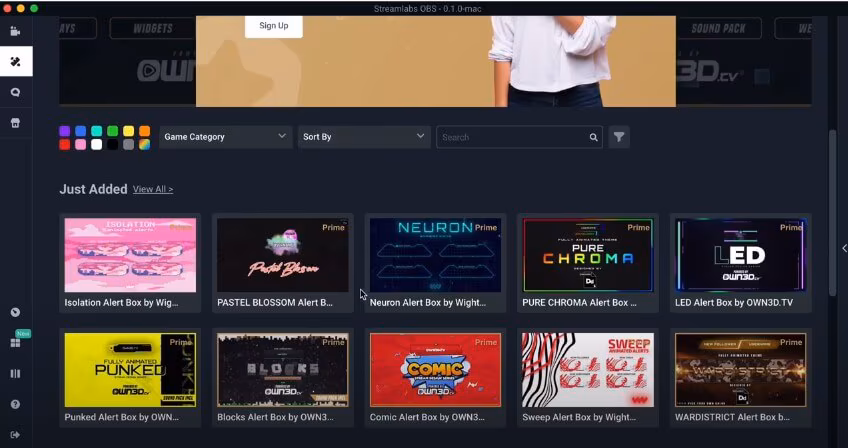
Task: Open the Isolation Alert Box thumbnail
Action: pyautogui.click(x=130, y=255)
